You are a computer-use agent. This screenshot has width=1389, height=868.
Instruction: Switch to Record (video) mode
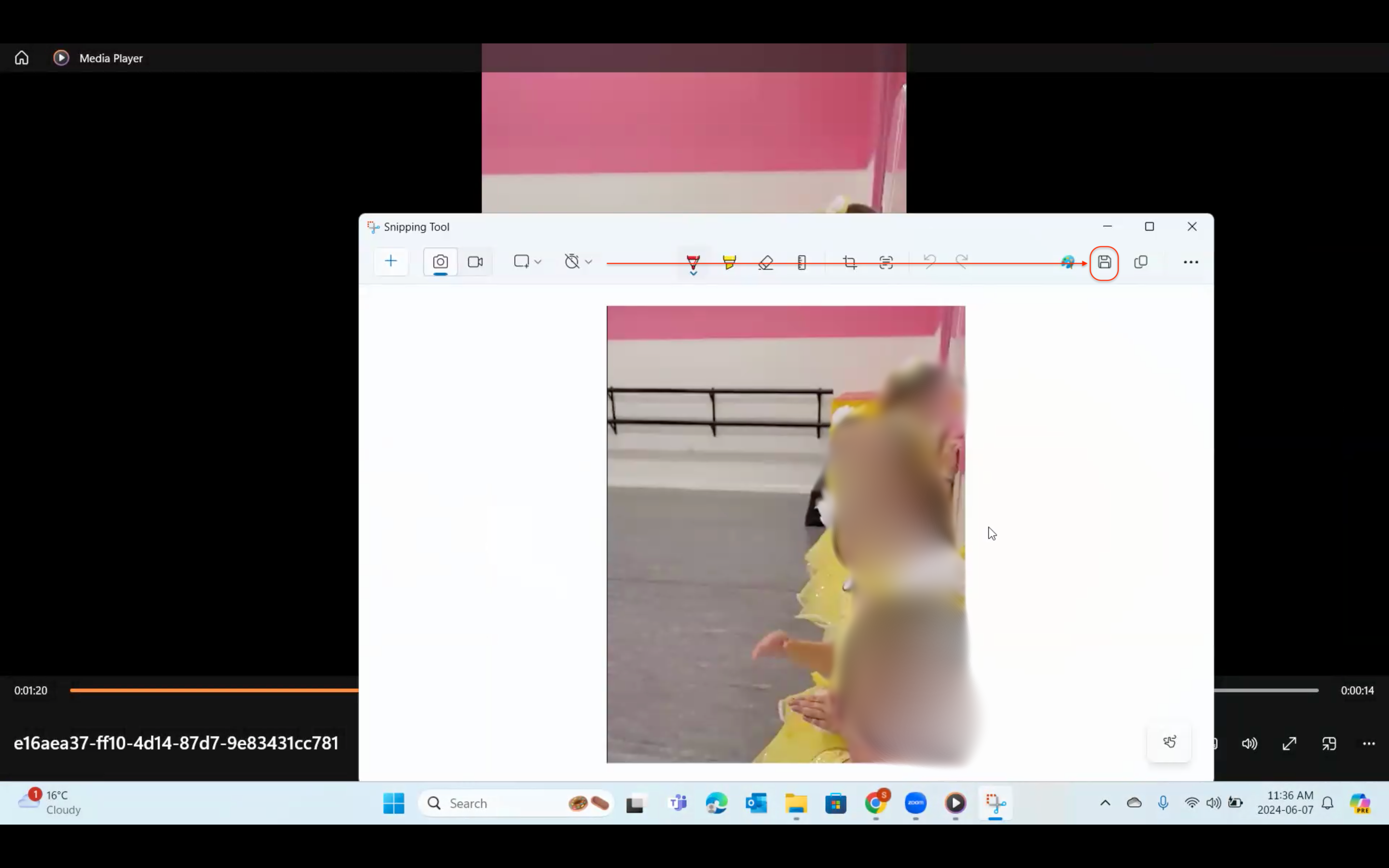475,262
